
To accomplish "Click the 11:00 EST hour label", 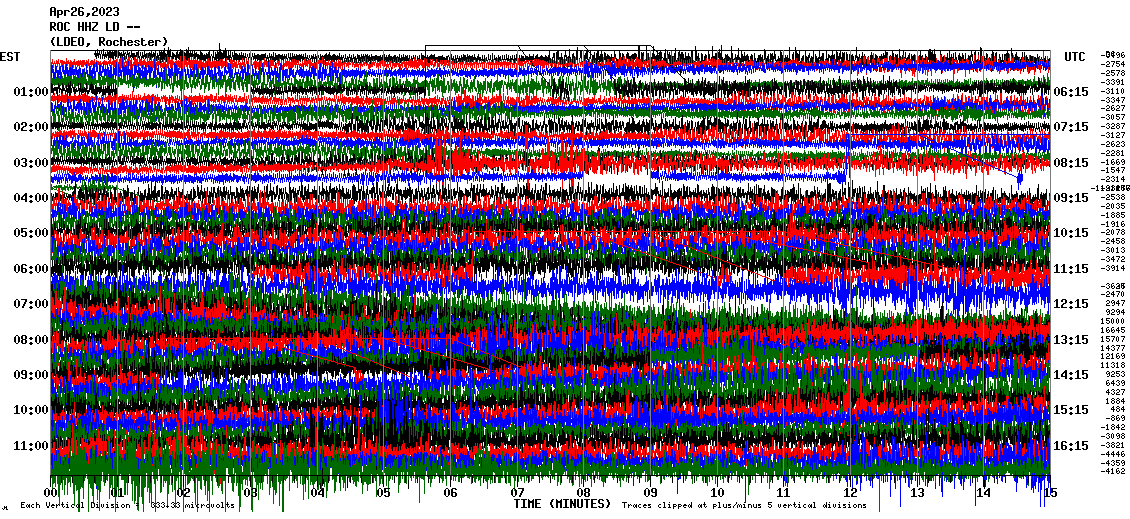I will (x=32, y=446).
